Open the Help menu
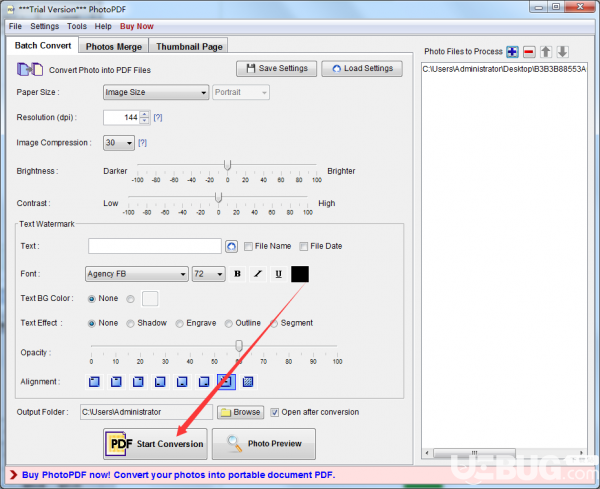Image resolution: width=600 pixels, height=489 pixels. click(103, 26)
